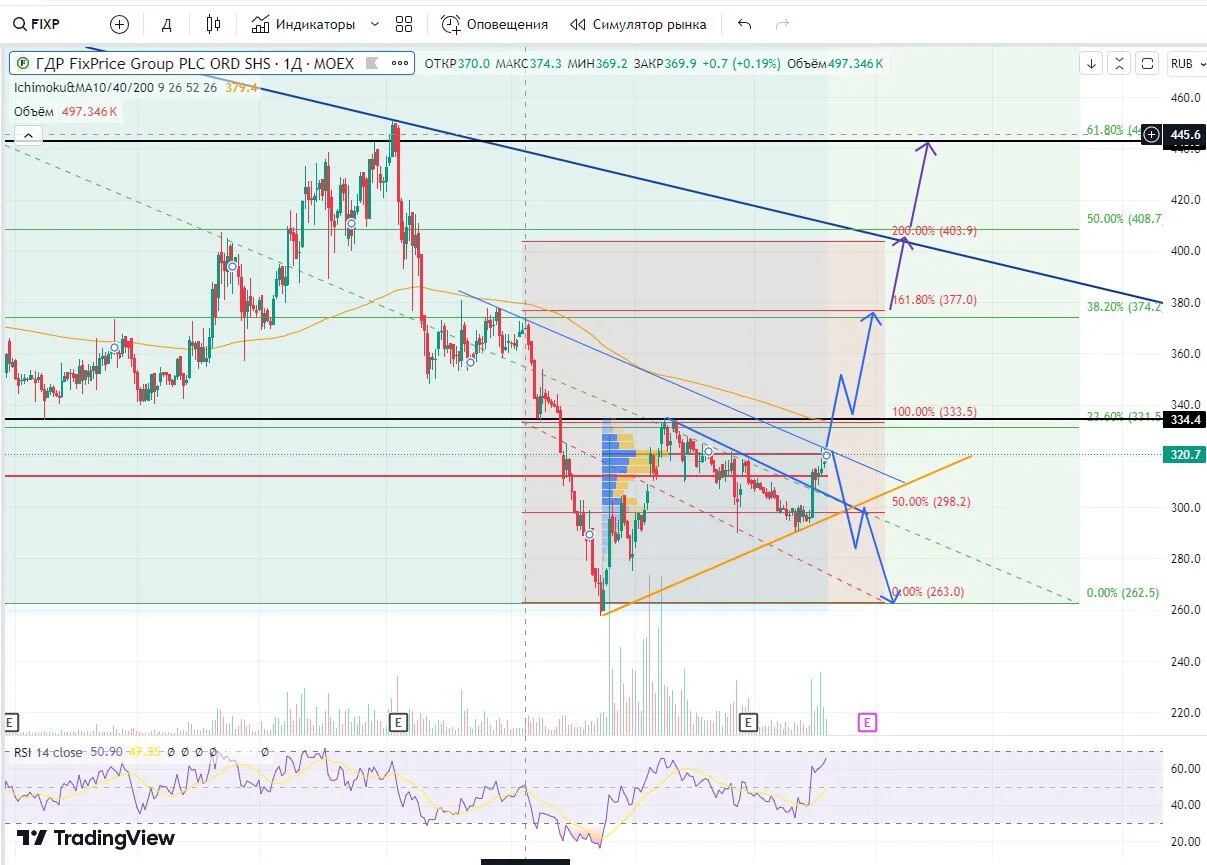Click RSI 60.00 axis label
The height and width of the screenshot is (865, 1207).
click(1185, 768)
